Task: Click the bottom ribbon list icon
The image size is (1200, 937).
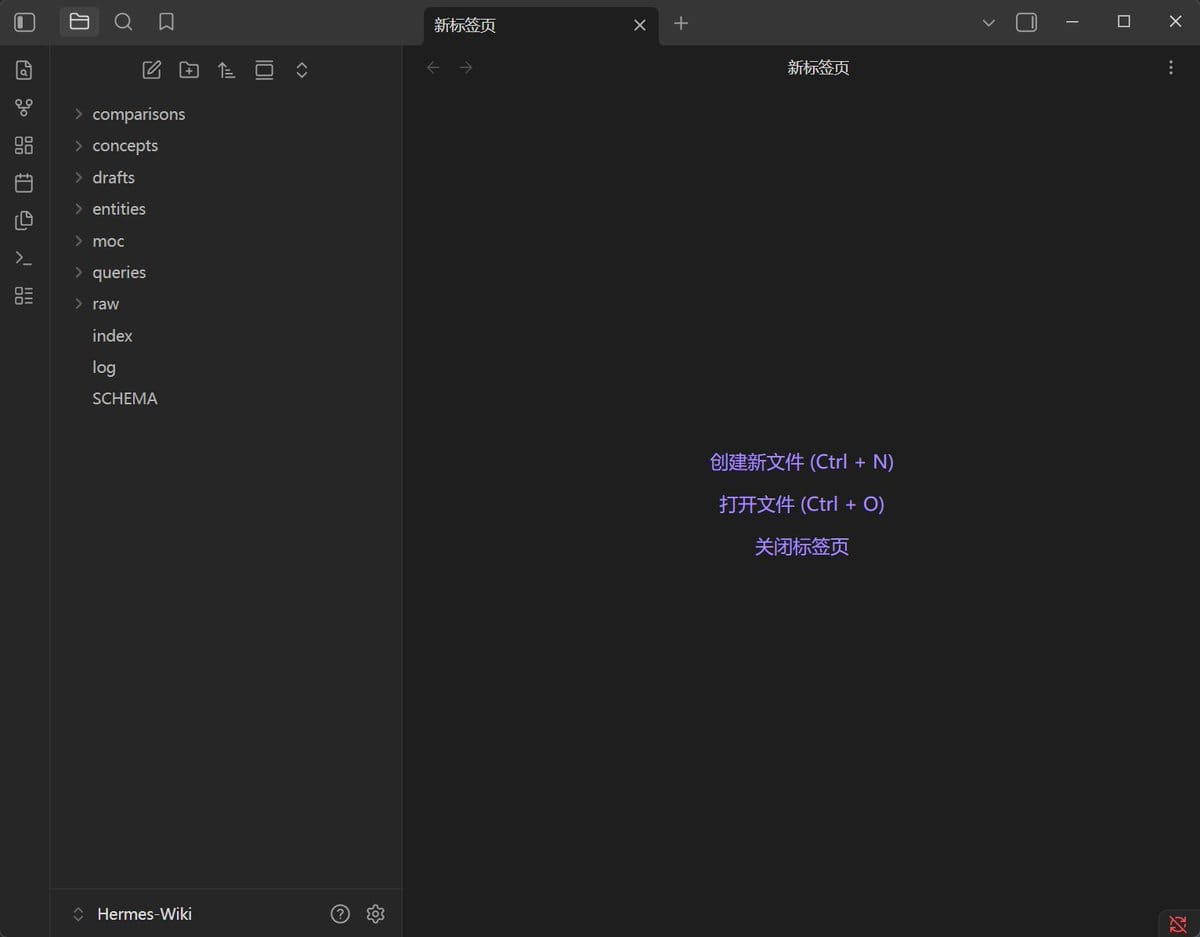Action: (24, 296)
